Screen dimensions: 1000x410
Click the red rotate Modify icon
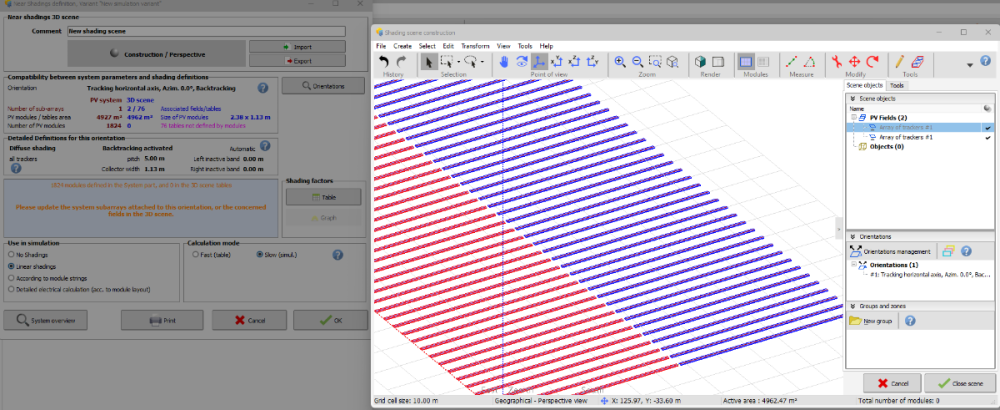(872, 62)
